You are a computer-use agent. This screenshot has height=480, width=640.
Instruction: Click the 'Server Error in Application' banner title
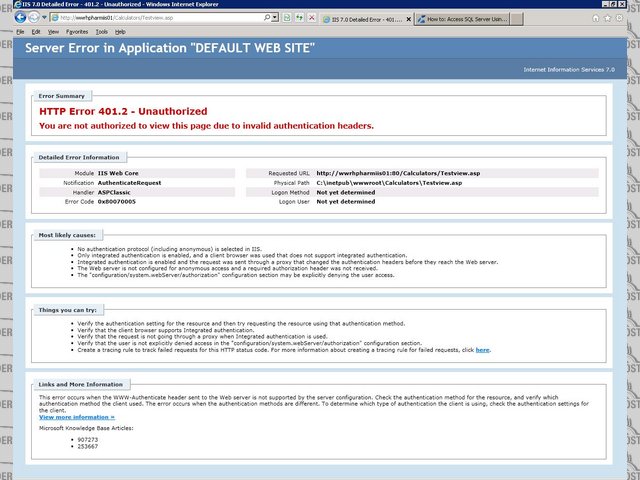(x=170, y=48)
